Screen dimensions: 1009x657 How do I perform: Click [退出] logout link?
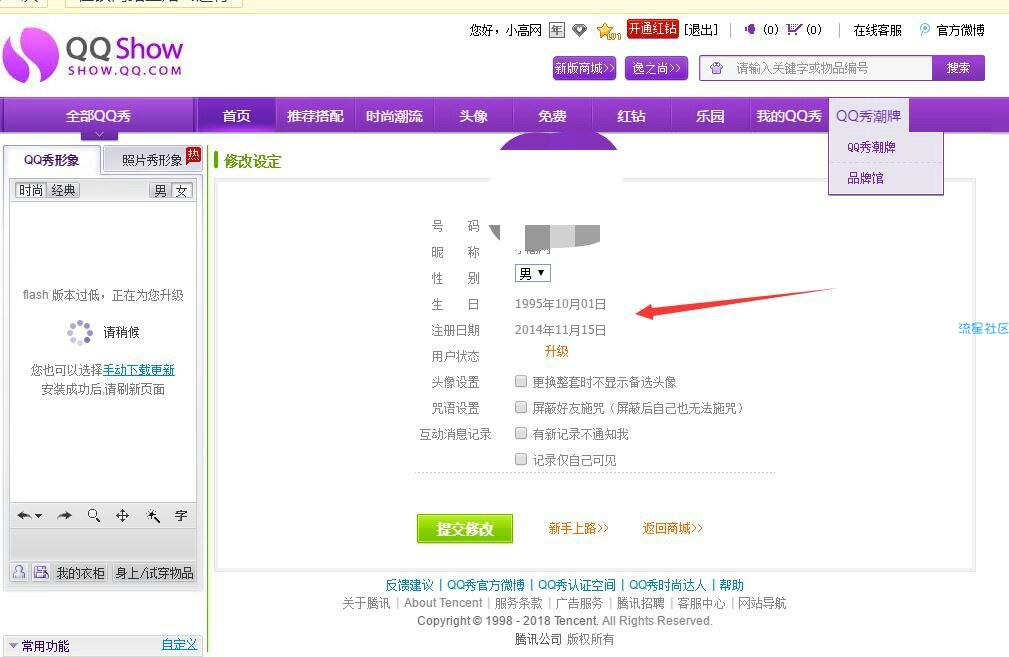701,30
